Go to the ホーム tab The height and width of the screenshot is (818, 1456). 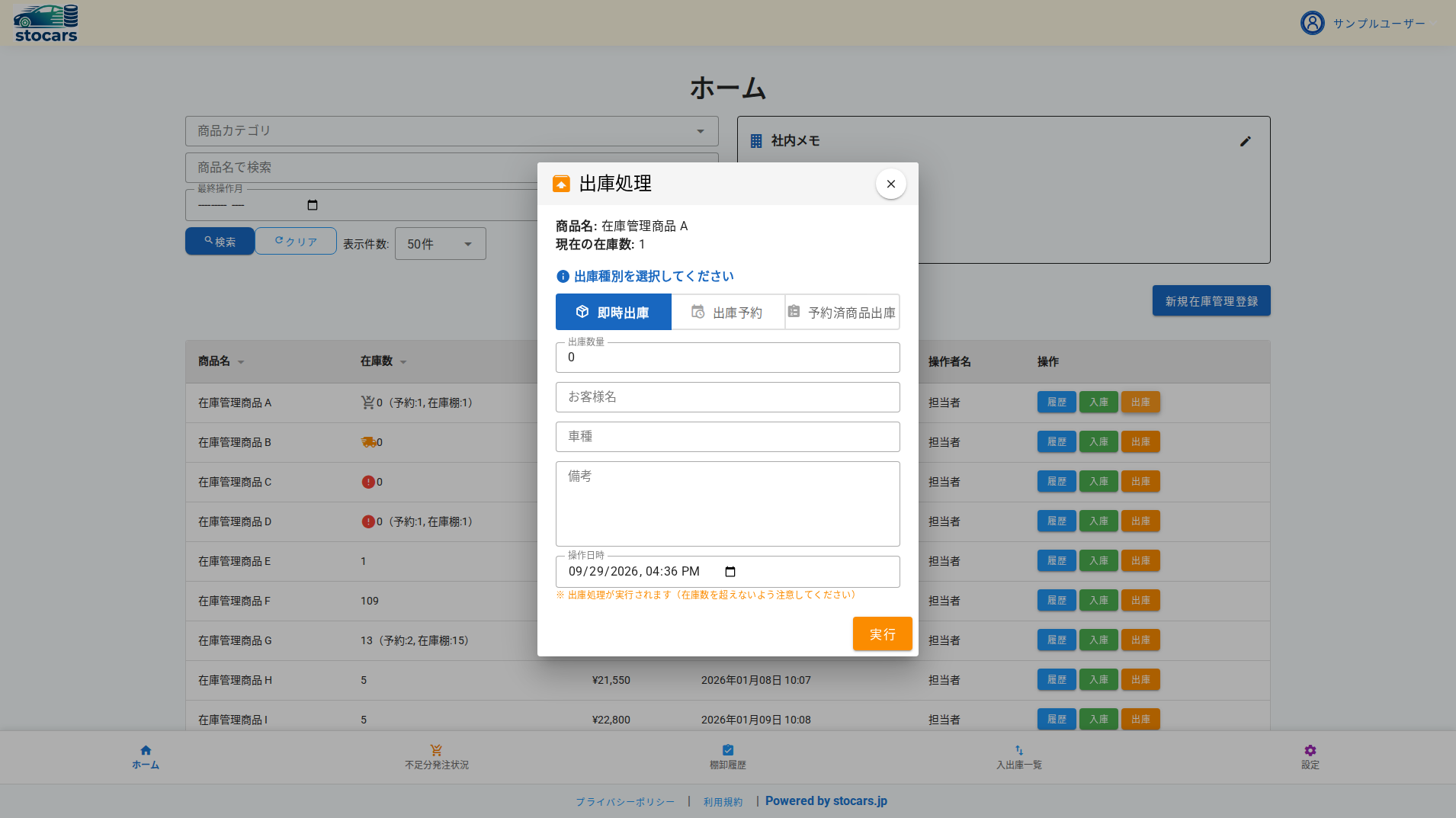(146, 757)
